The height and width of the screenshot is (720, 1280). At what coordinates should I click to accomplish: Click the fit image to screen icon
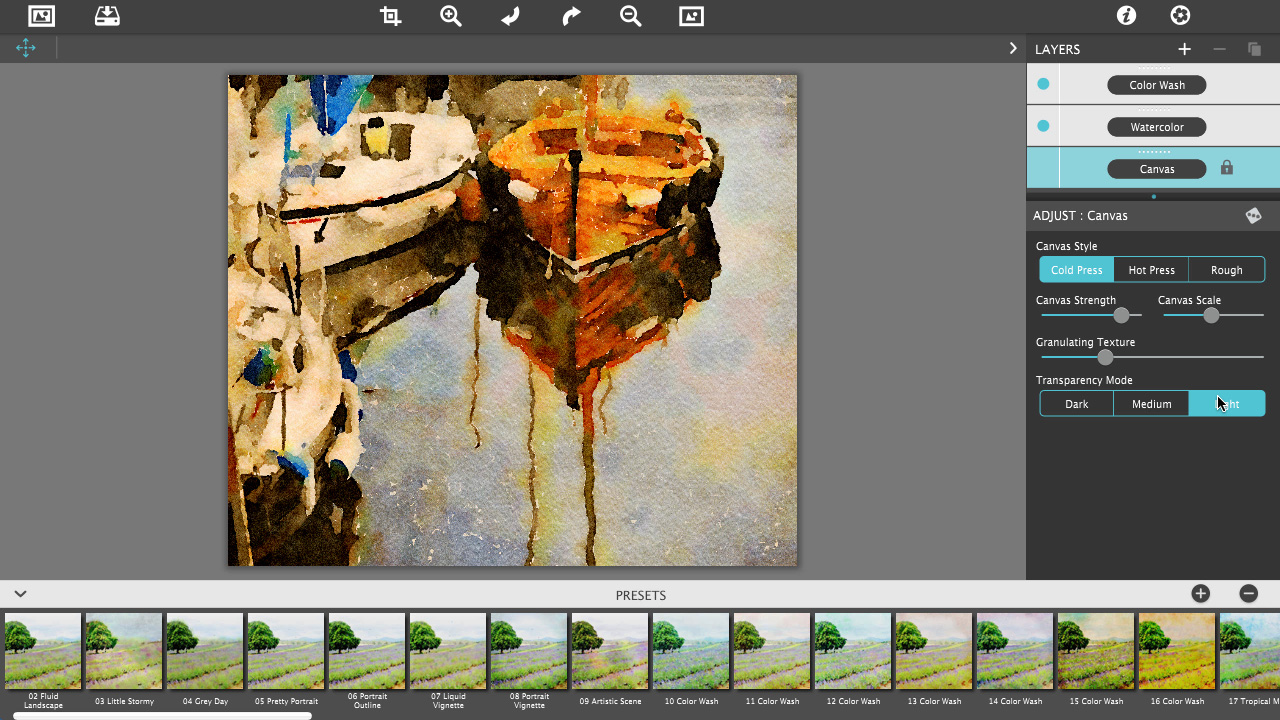(691, 16)
